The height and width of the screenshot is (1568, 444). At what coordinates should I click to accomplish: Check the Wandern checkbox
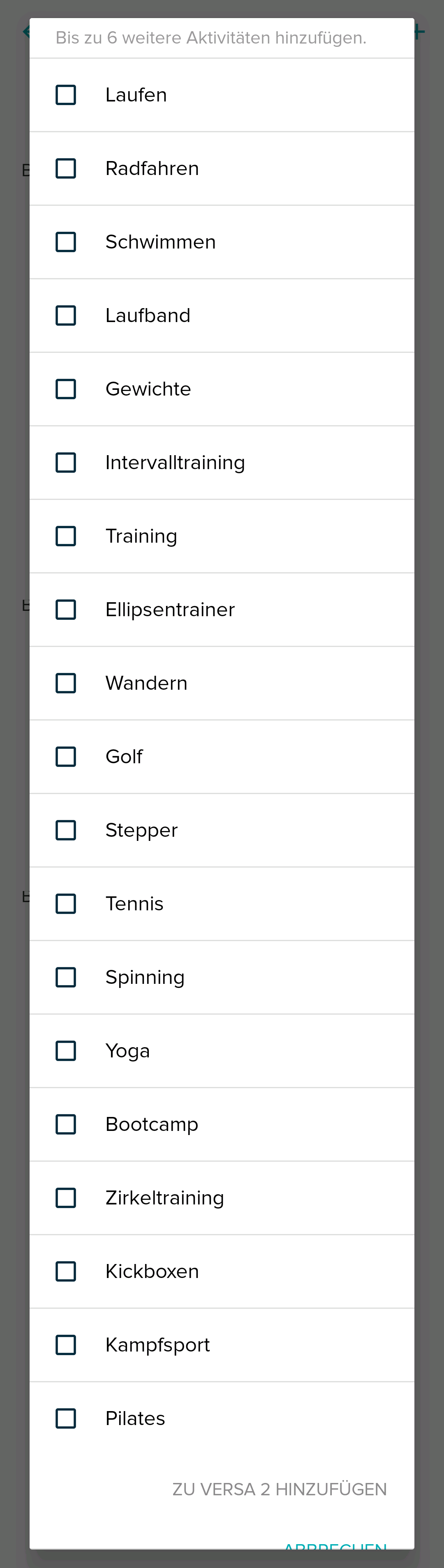(66, 683)
